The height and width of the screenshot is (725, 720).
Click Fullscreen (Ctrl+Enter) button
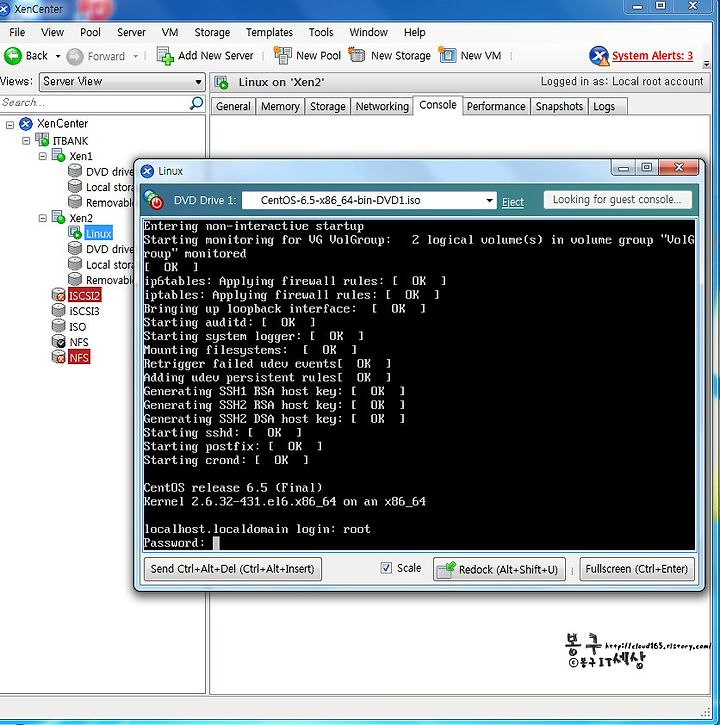click(637, 569)
